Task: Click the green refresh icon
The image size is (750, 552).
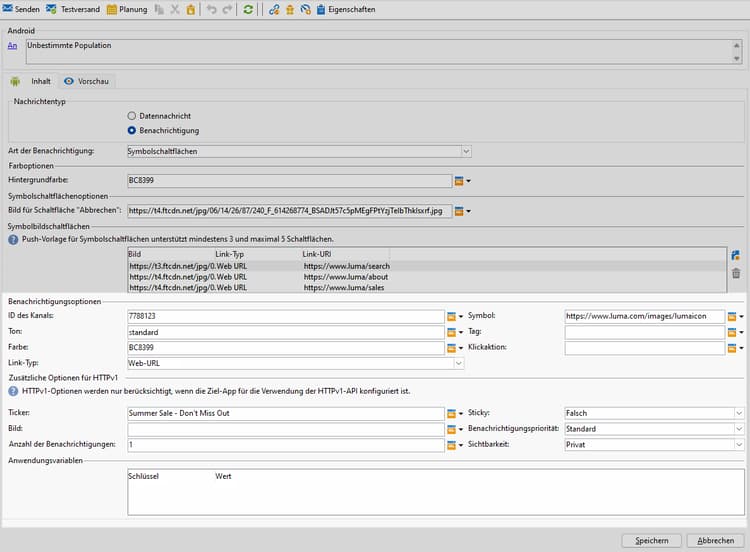Action: [x=248, y=9]
